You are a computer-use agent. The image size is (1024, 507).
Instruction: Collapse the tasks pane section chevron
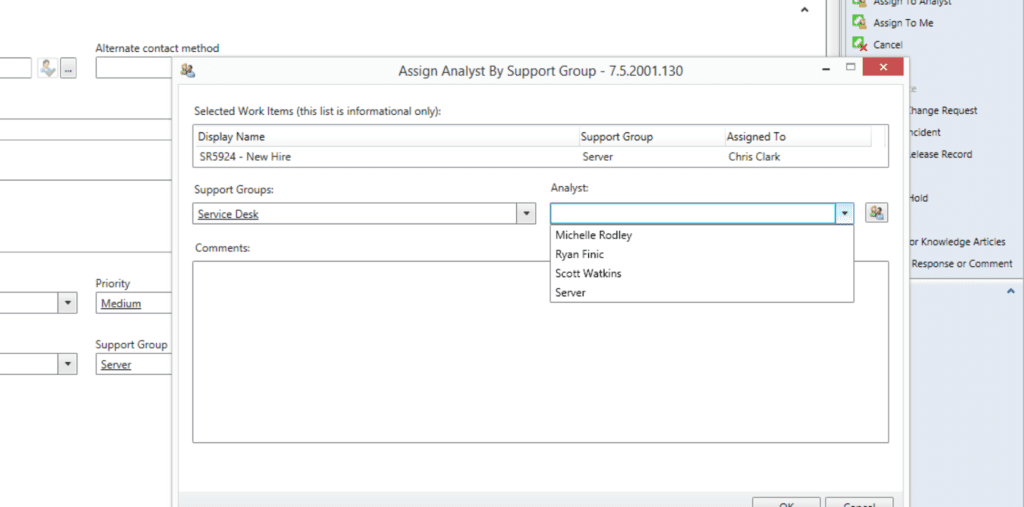tap(1010, 290)
